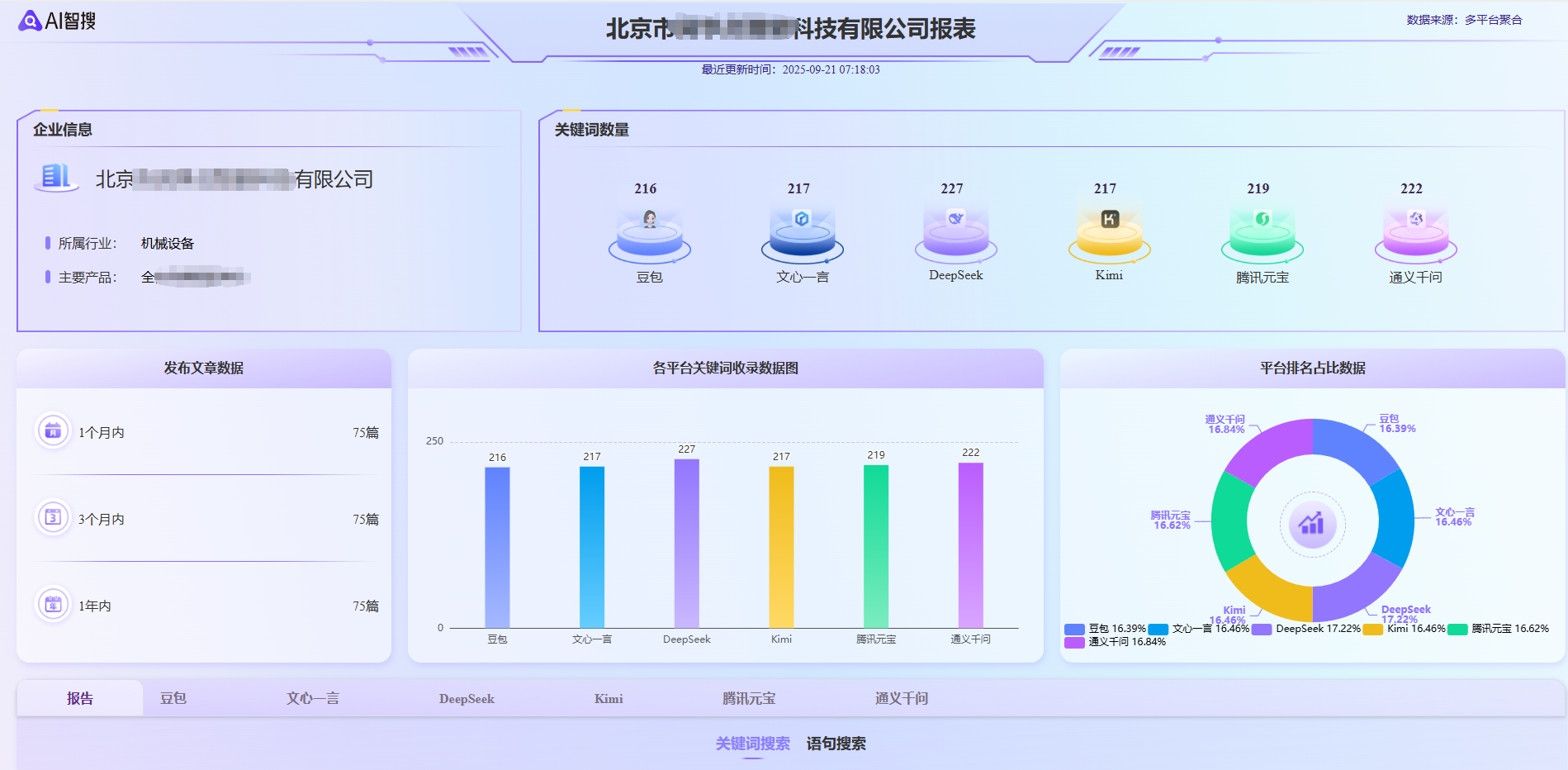Viewport: 1568px width, 770px height.
Task: Click the chart icon in the donut center
Action: tap(1312, 525)
